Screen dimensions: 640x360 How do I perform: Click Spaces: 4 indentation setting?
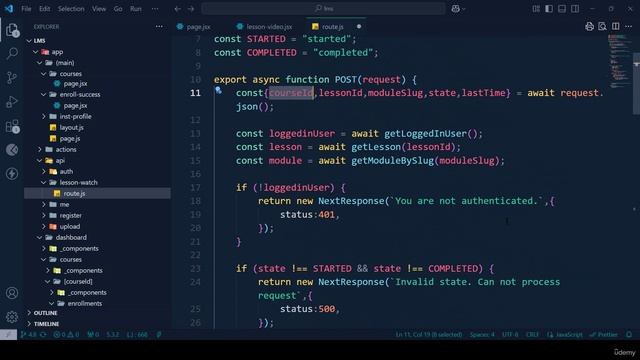coord(482,334)
